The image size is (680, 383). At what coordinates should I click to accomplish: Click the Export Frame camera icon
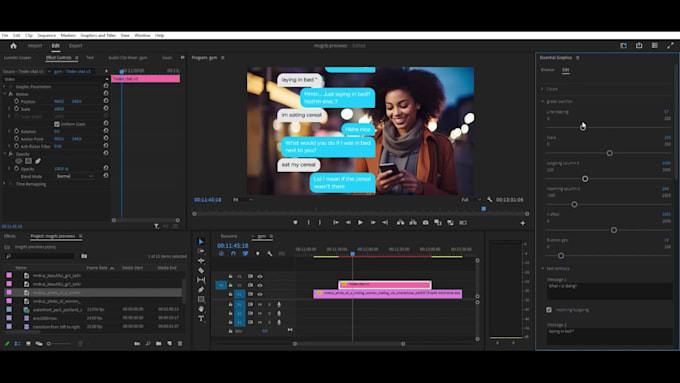point(425,223)
